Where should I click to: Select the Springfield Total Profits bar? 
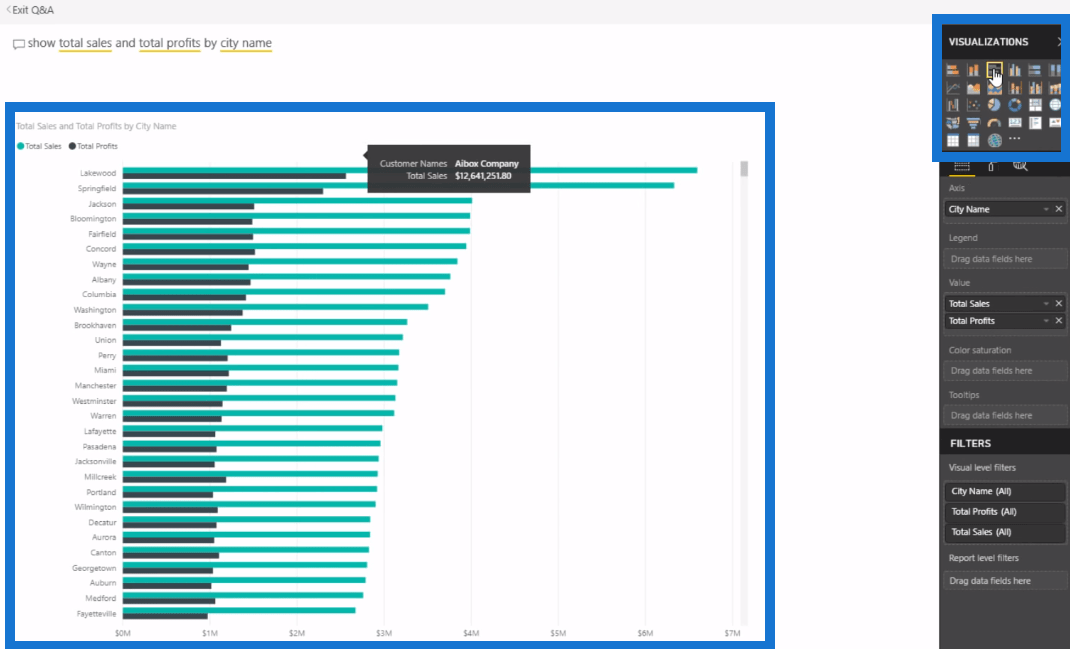[223, 191]
